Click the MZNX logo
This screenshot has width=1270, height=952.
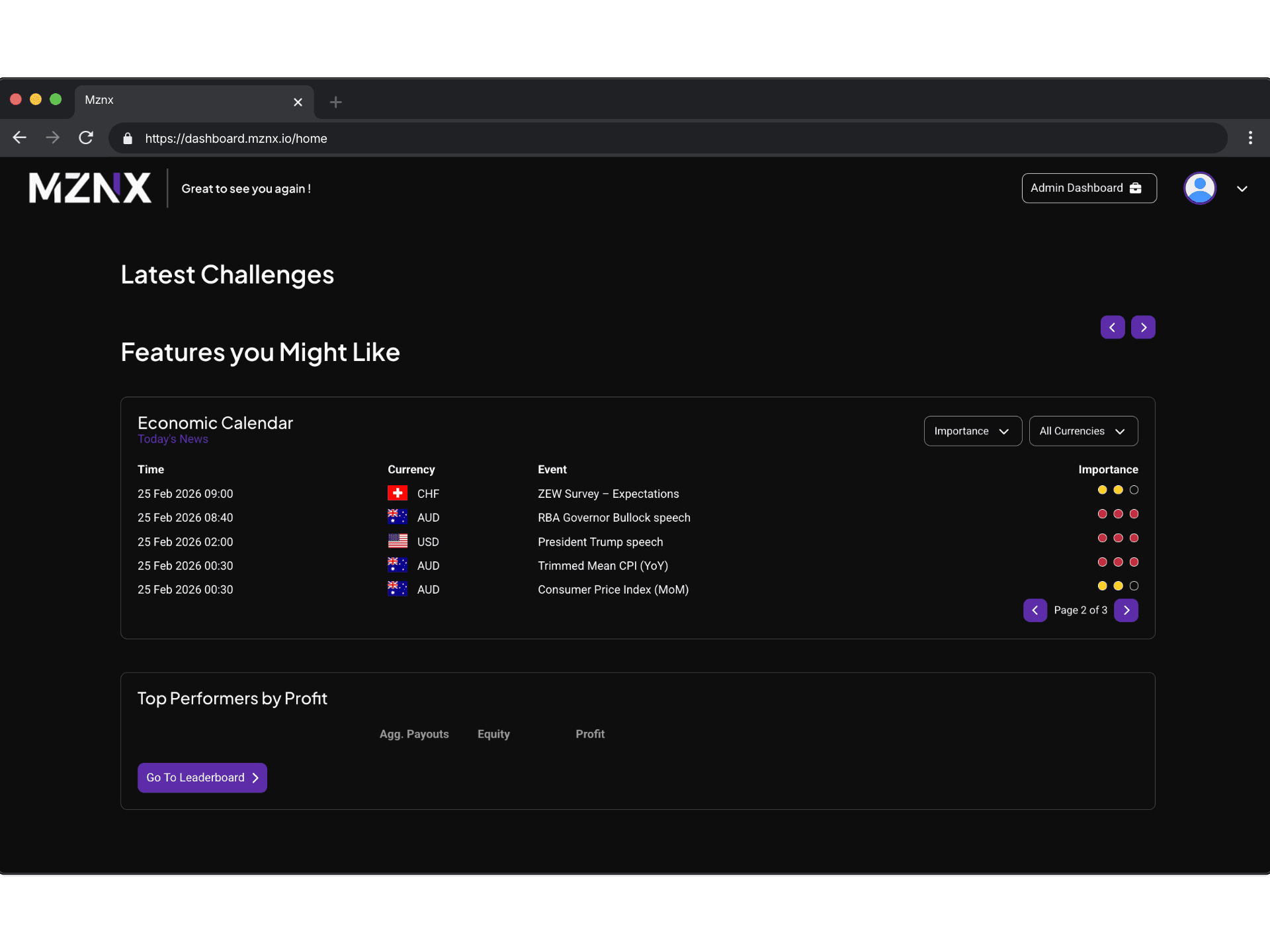[90, 188]
